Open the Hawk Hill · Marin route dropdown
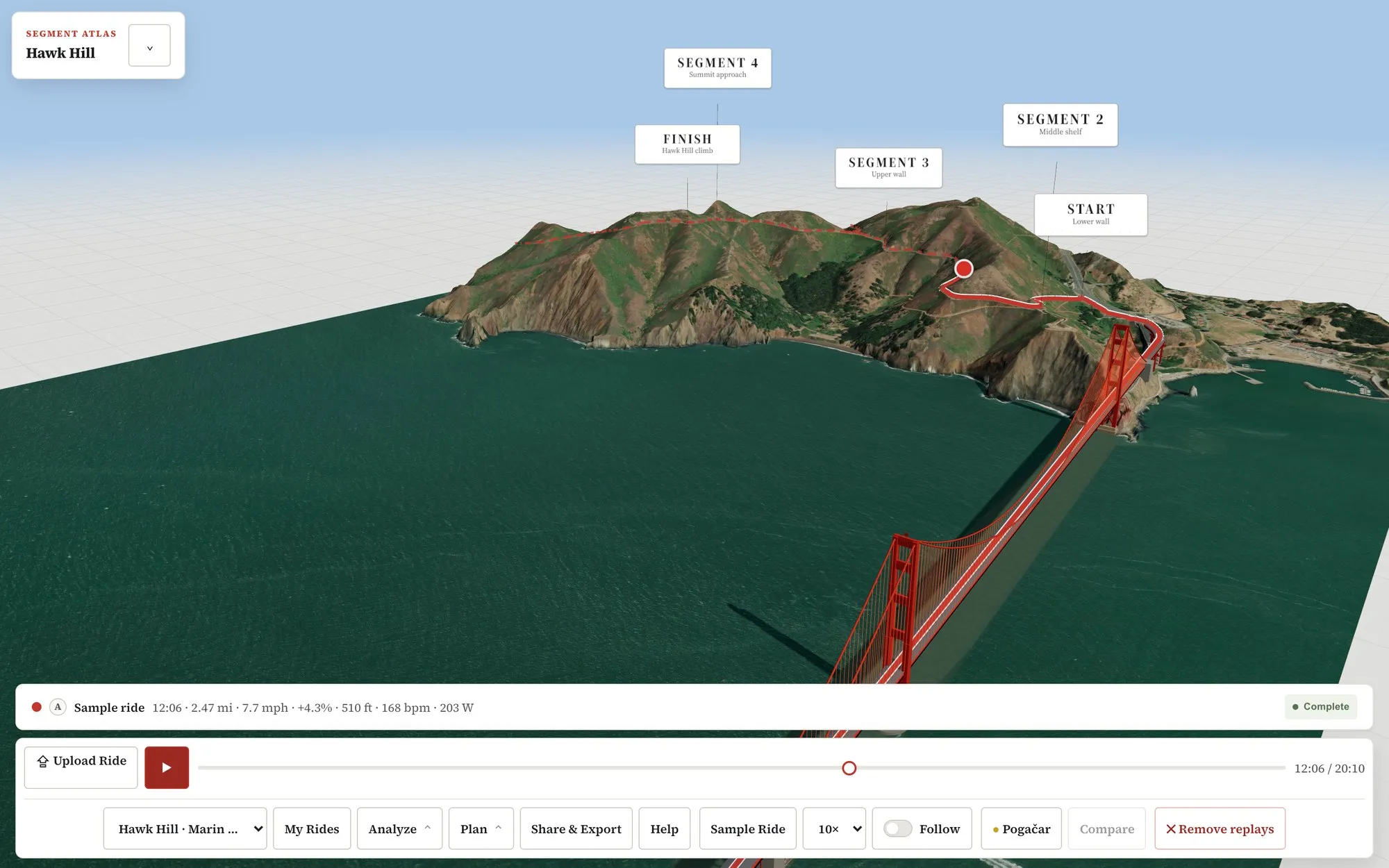 [185, 828]
